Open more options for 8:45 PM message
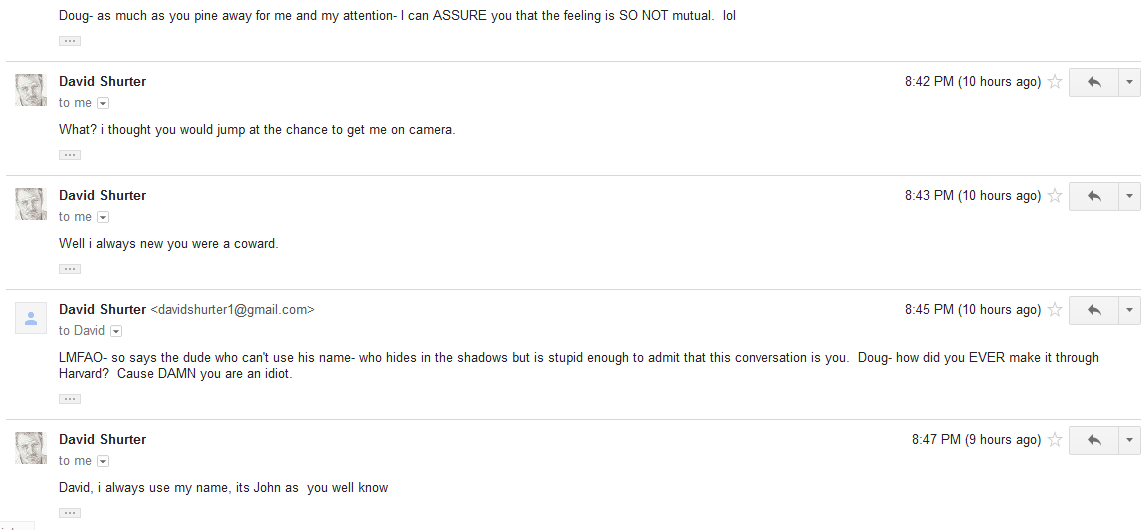 point(1130,310)
